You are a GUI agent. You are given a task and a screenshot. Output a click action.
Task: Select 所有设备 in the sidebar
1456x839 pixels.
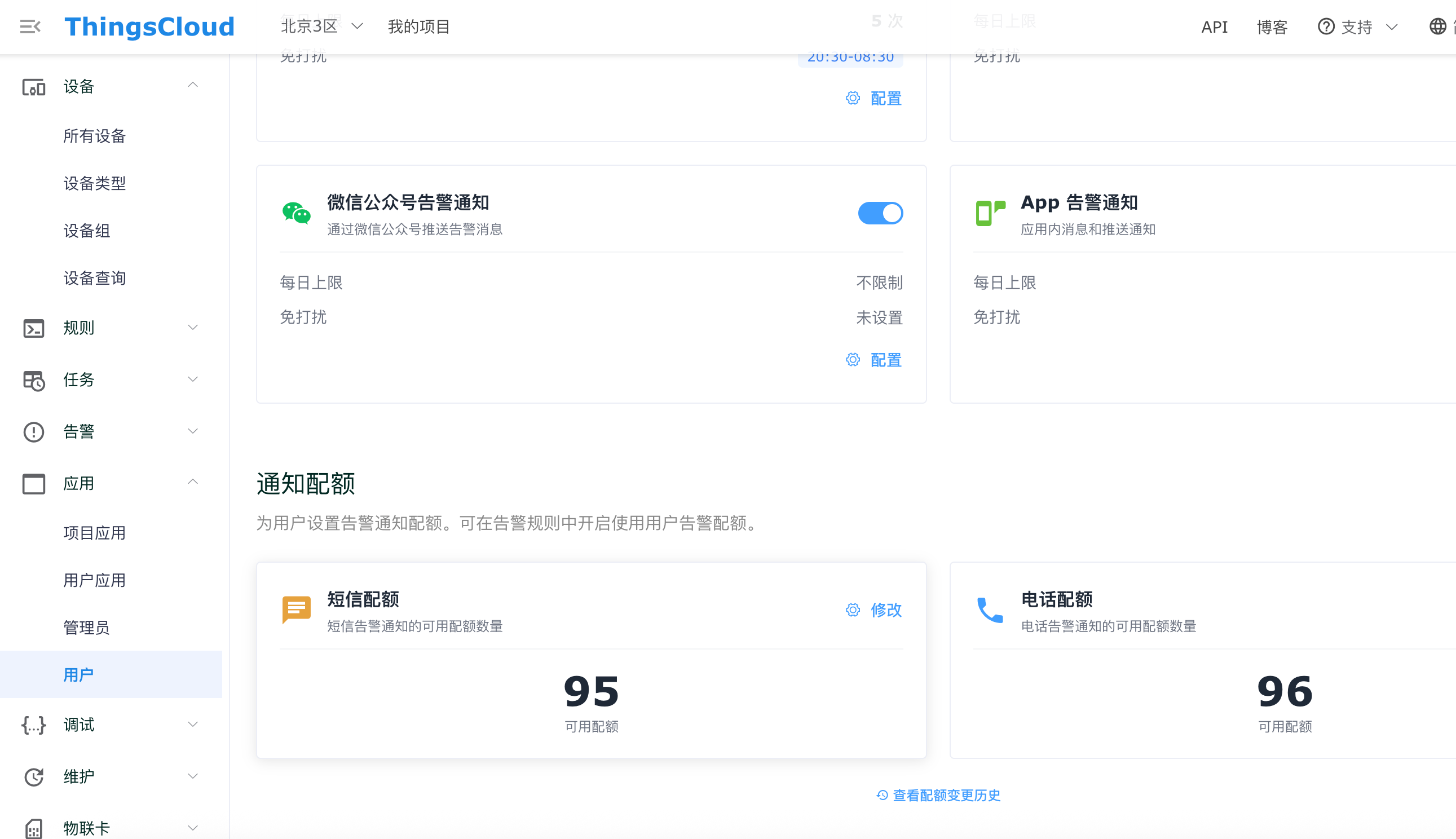[x=95, y=136]
